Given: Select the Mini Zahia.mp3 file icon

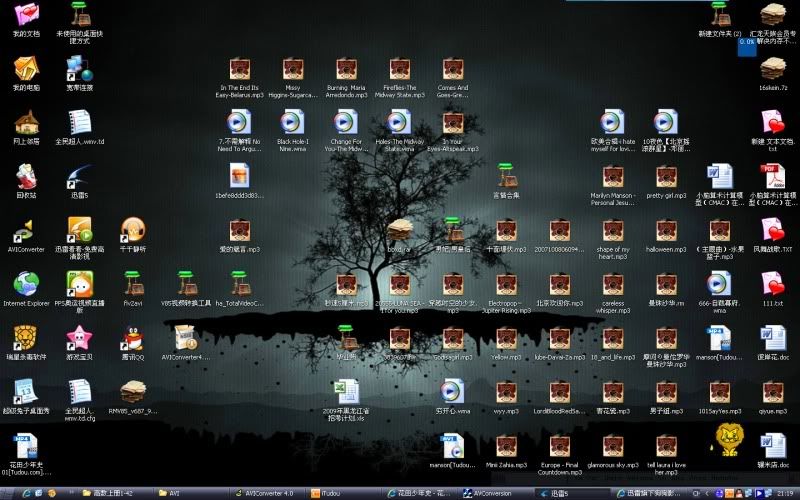Looking at the screenshot, I should (506, 446).
